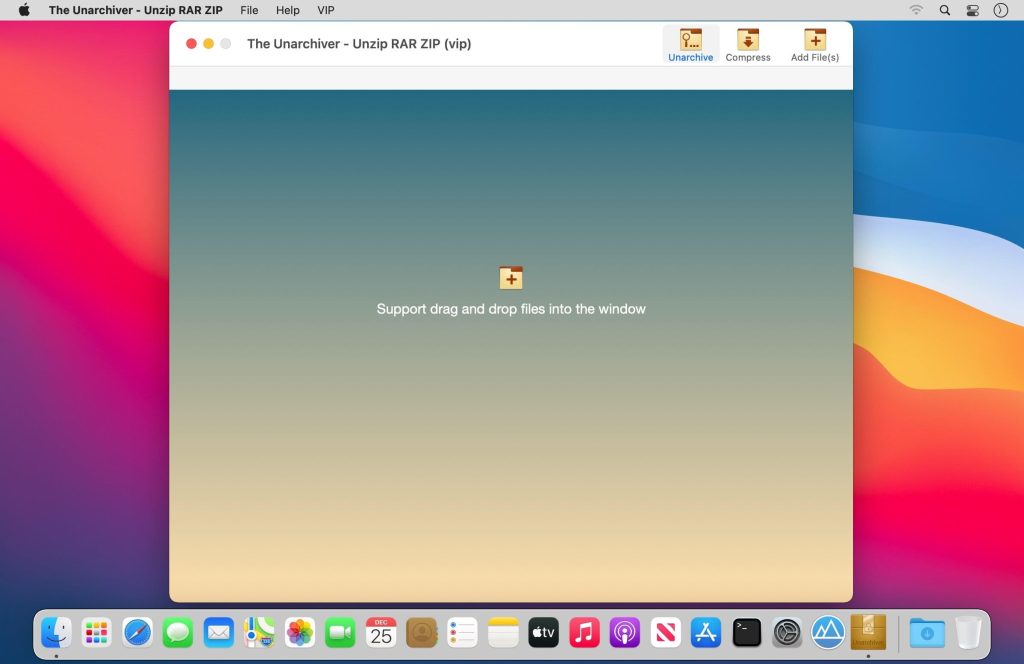
Task: Open System Preferences from the Dock
Action: pos(787,632)
